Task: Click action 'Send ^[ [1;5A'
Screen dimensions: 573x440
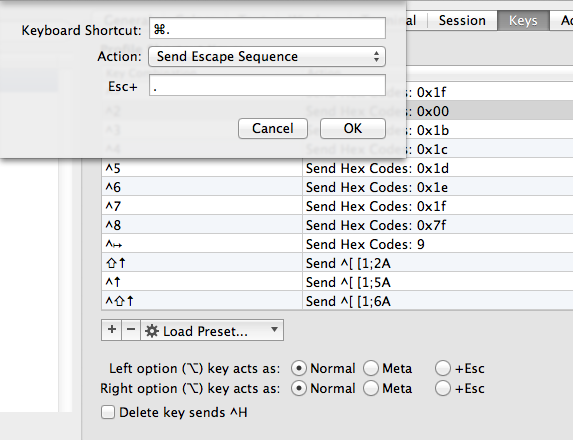Action: click(x=348, y=282)
